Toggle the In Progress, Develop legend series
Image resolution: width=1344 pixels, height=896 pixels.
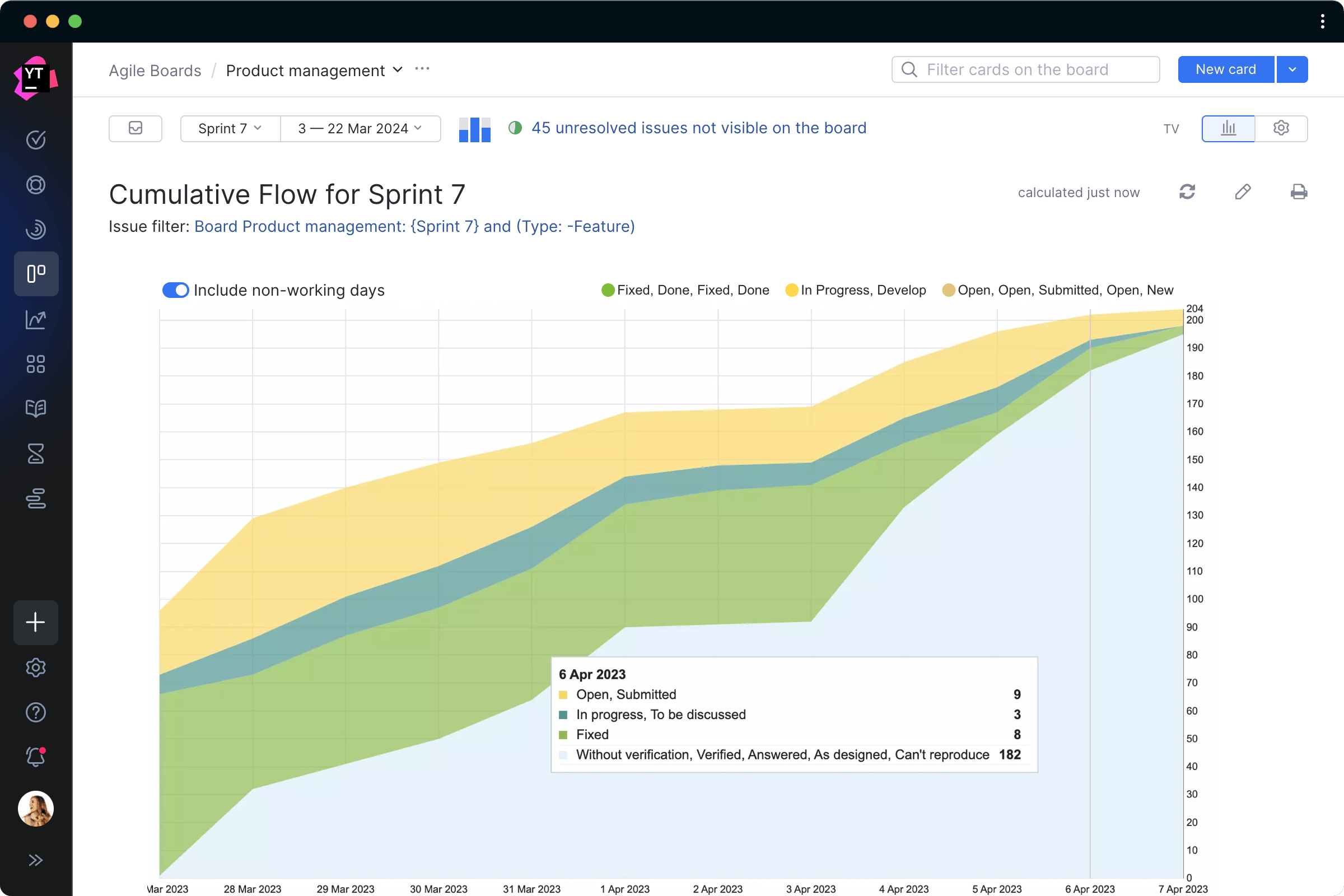tap(856, 290)
